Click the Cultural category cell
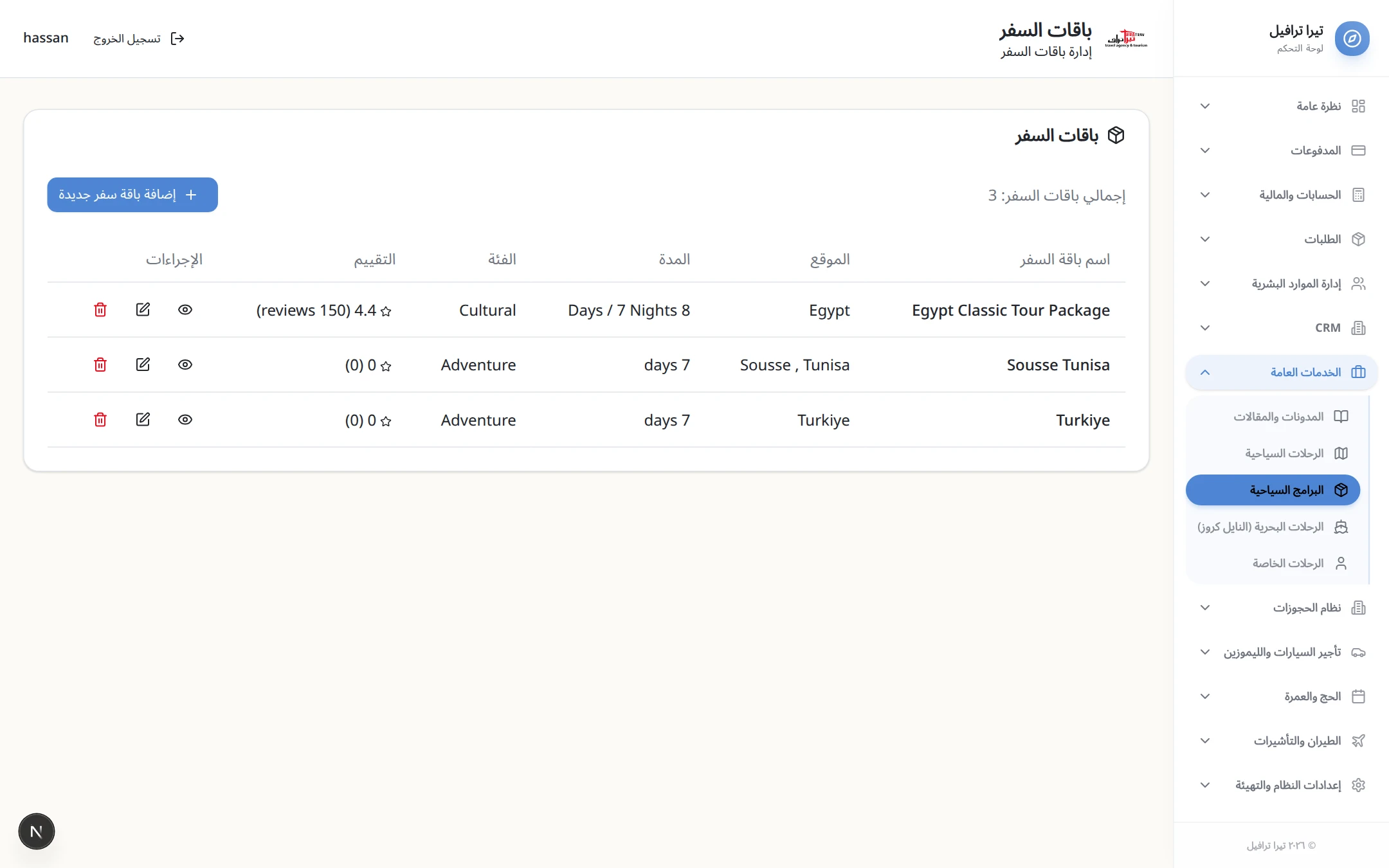 [487, 310]
